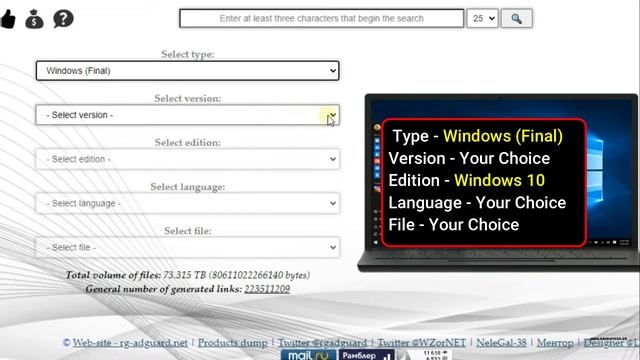The width and height of the screenshot is (640, 360).
Task: Visit the Twitter @rgadguard link
Action: tap(322, 343)
